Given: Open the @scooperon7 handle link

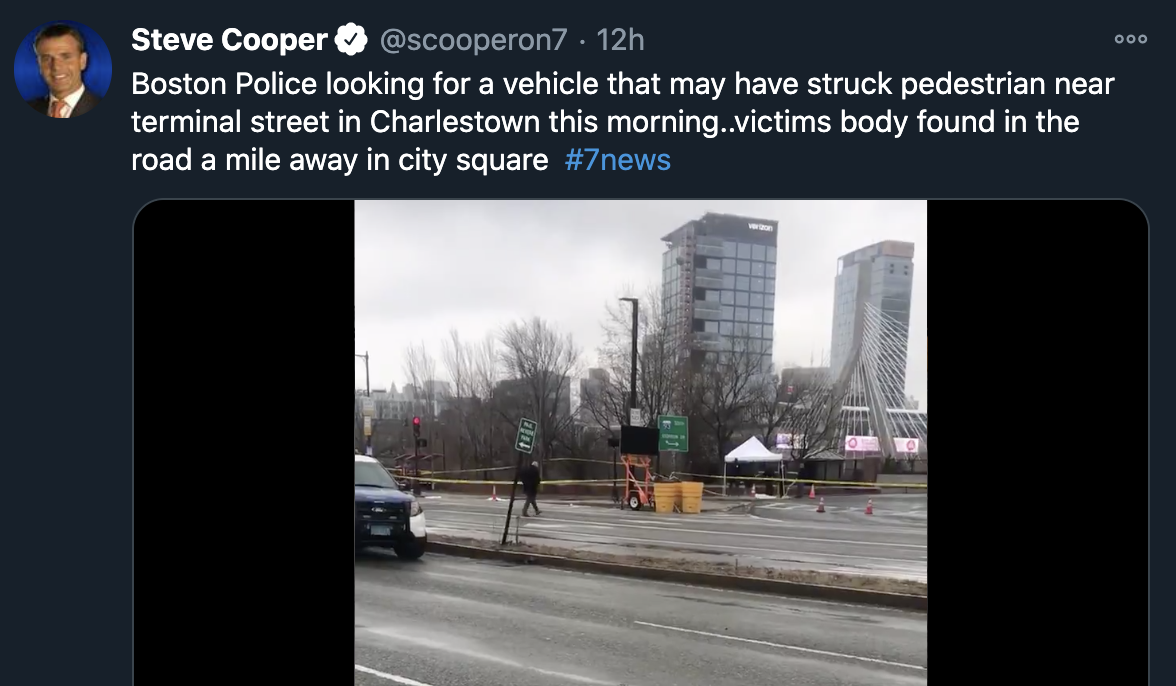Looking at the screenshot, I should point(473,40).
